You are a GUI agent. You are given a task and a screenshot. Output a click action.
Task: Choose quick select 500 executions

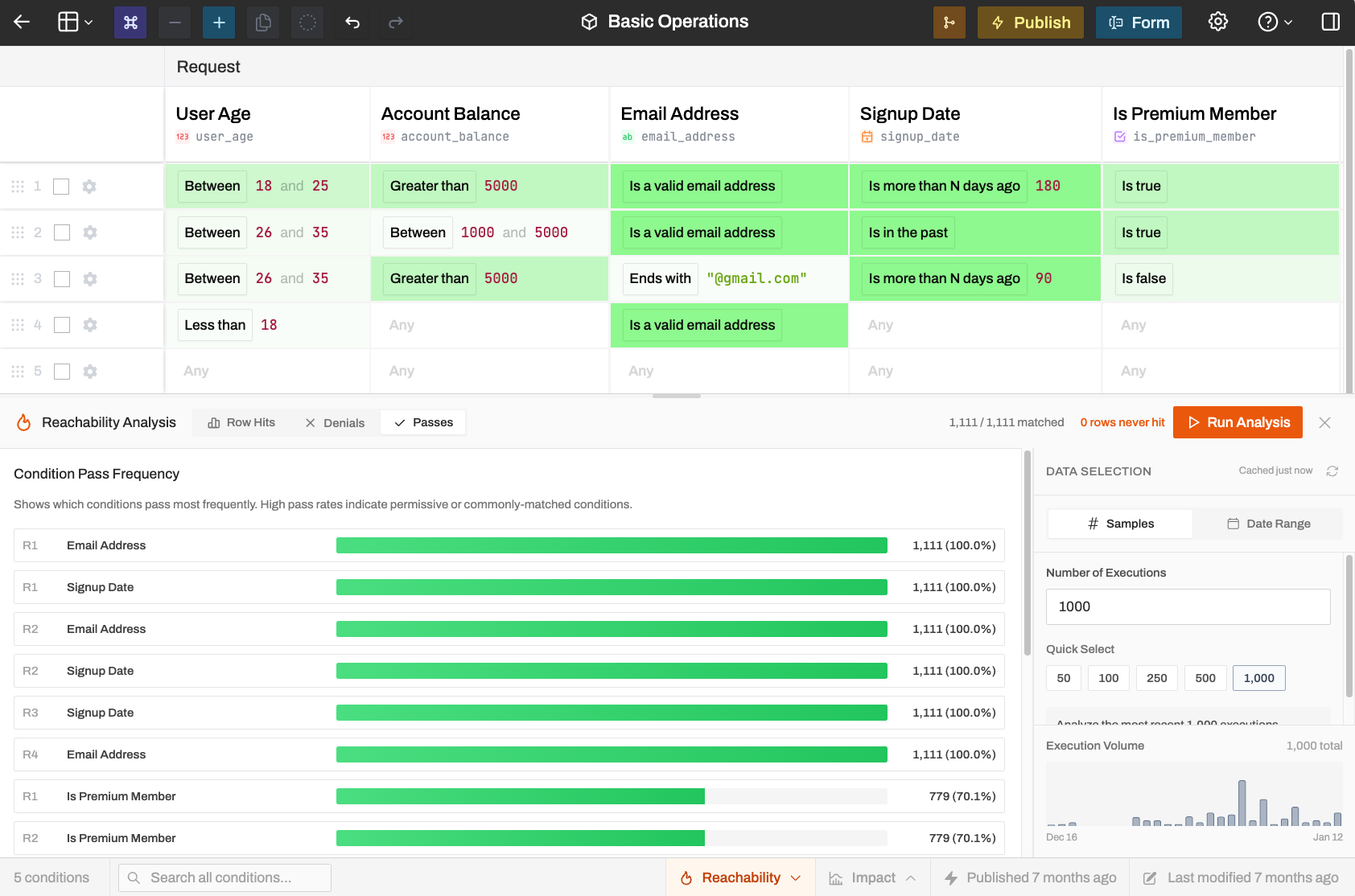[1205, 678]
